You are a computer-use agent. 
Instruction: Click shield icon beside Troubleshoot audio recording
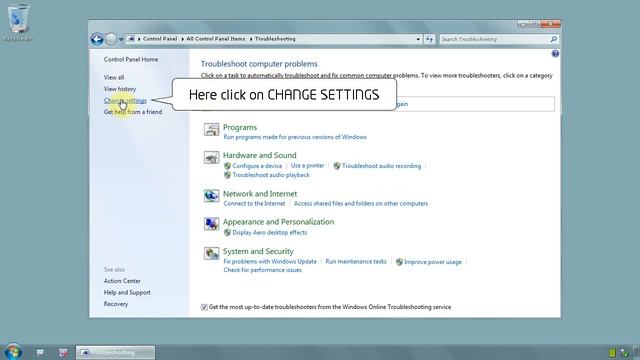[337, 166]
